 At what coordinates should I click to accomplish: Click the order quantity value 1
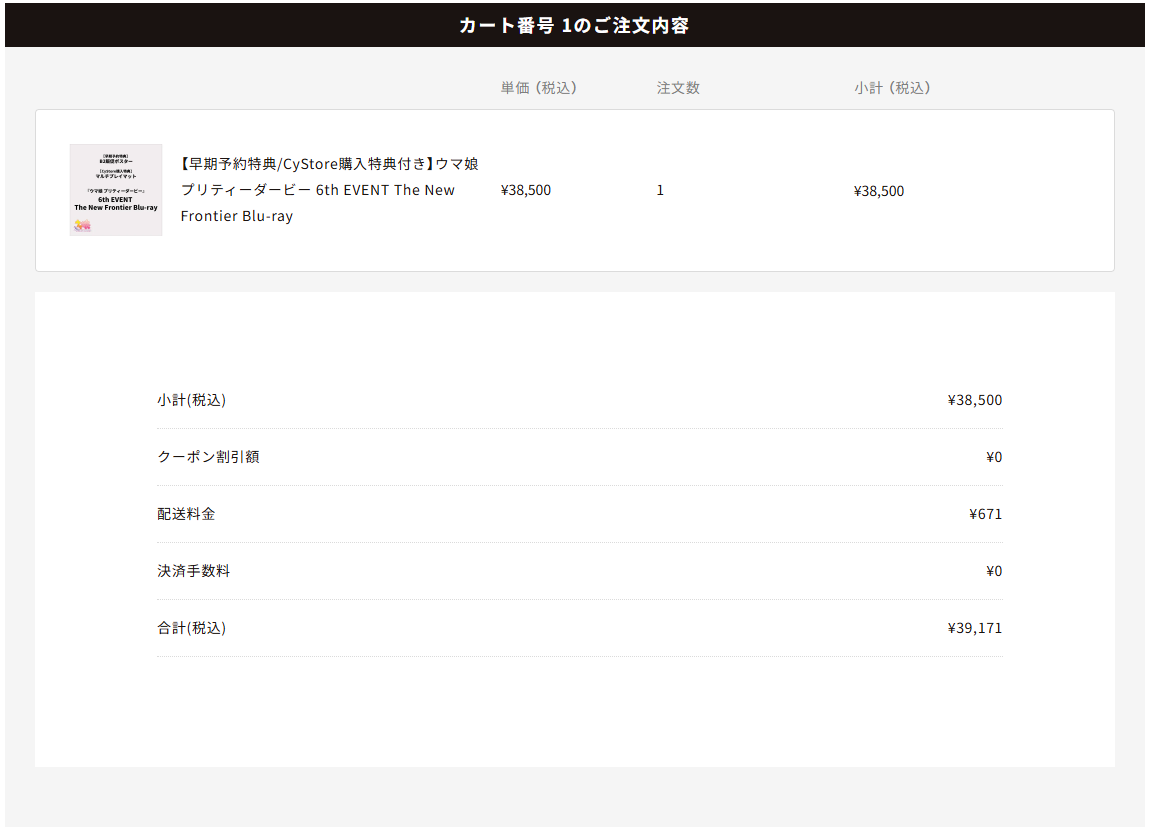(x=660, y=191)
